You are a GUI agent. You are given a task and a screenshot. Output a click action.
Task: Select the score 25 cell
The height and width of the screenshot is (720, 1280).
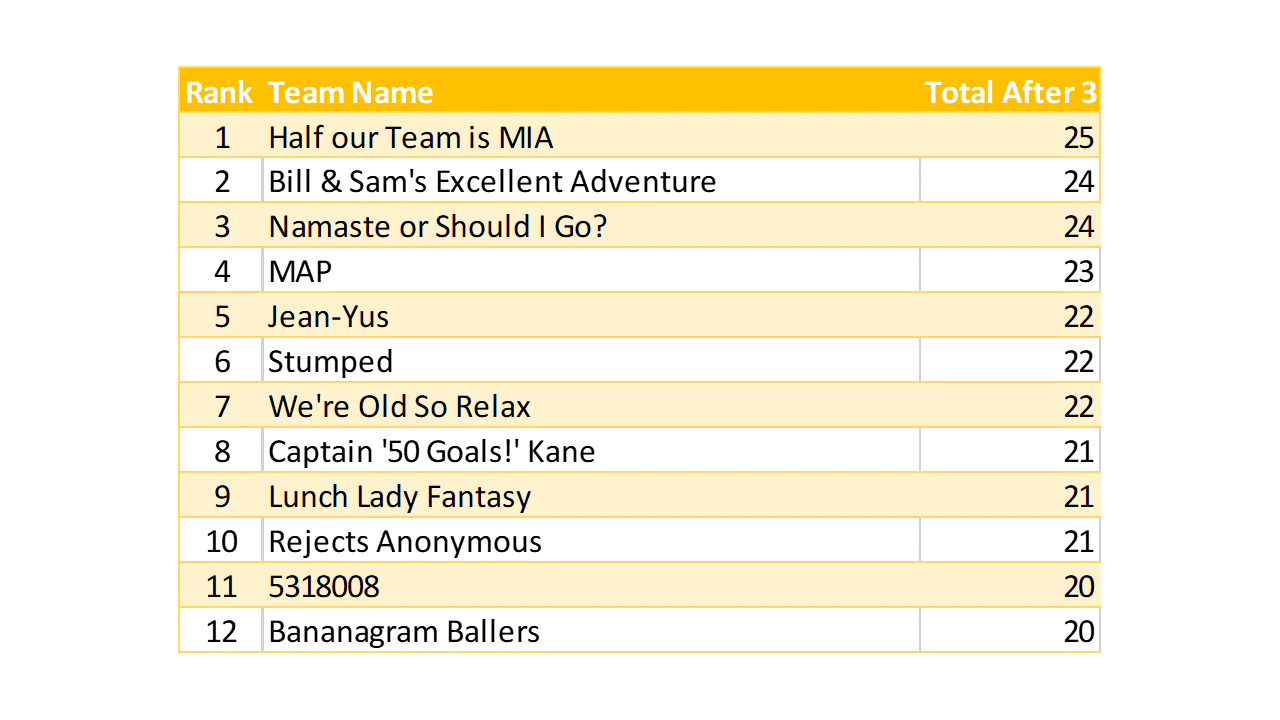[1078, 137]
